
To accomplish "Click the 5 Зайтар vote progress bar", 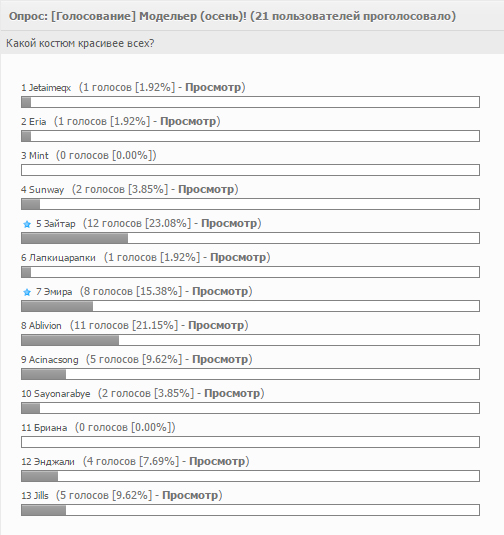I will click(250, 238).
